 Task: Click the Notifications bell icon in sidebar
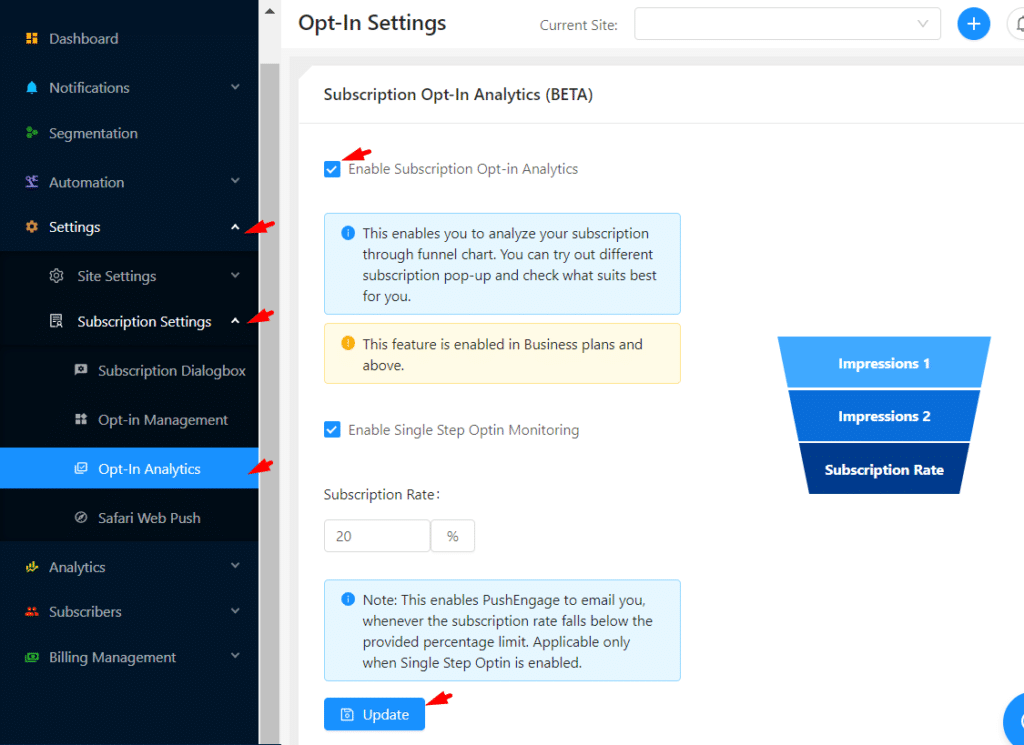(x=31, y=87)
